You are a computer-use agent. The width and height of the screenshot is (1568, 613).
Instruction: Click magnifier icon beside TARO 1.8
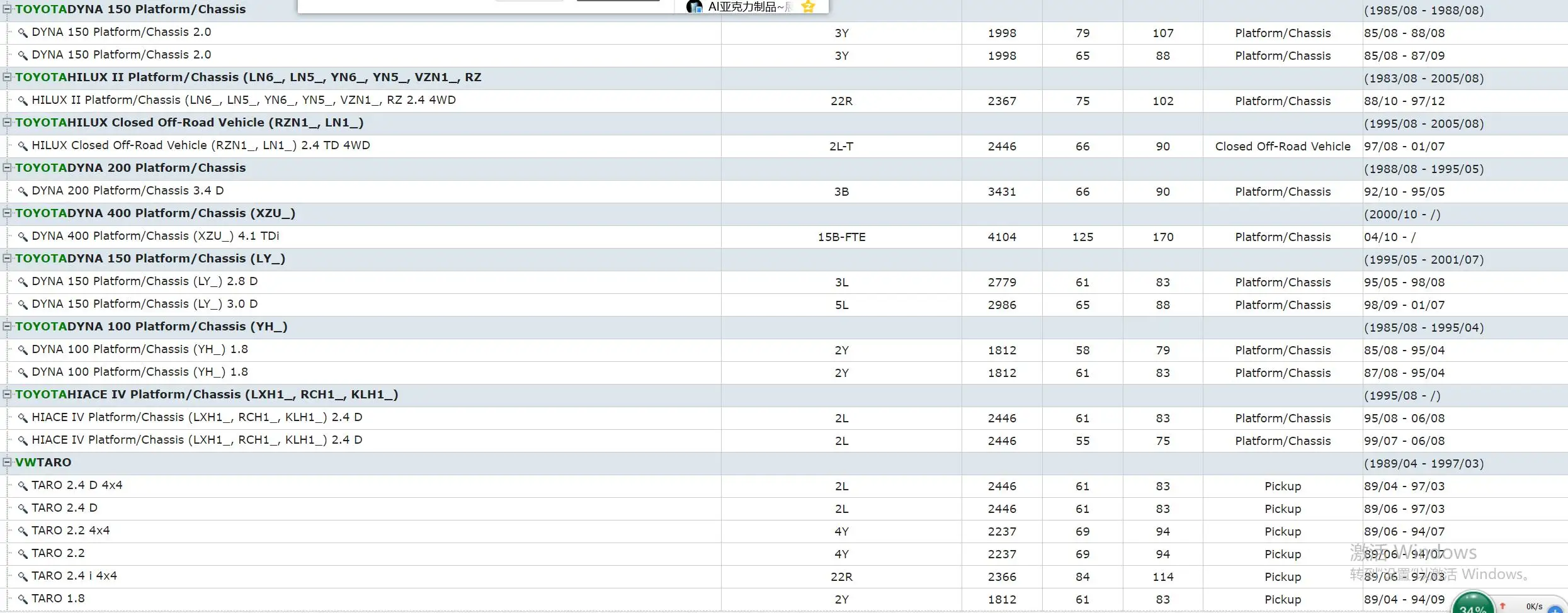(x=23, y=599)
